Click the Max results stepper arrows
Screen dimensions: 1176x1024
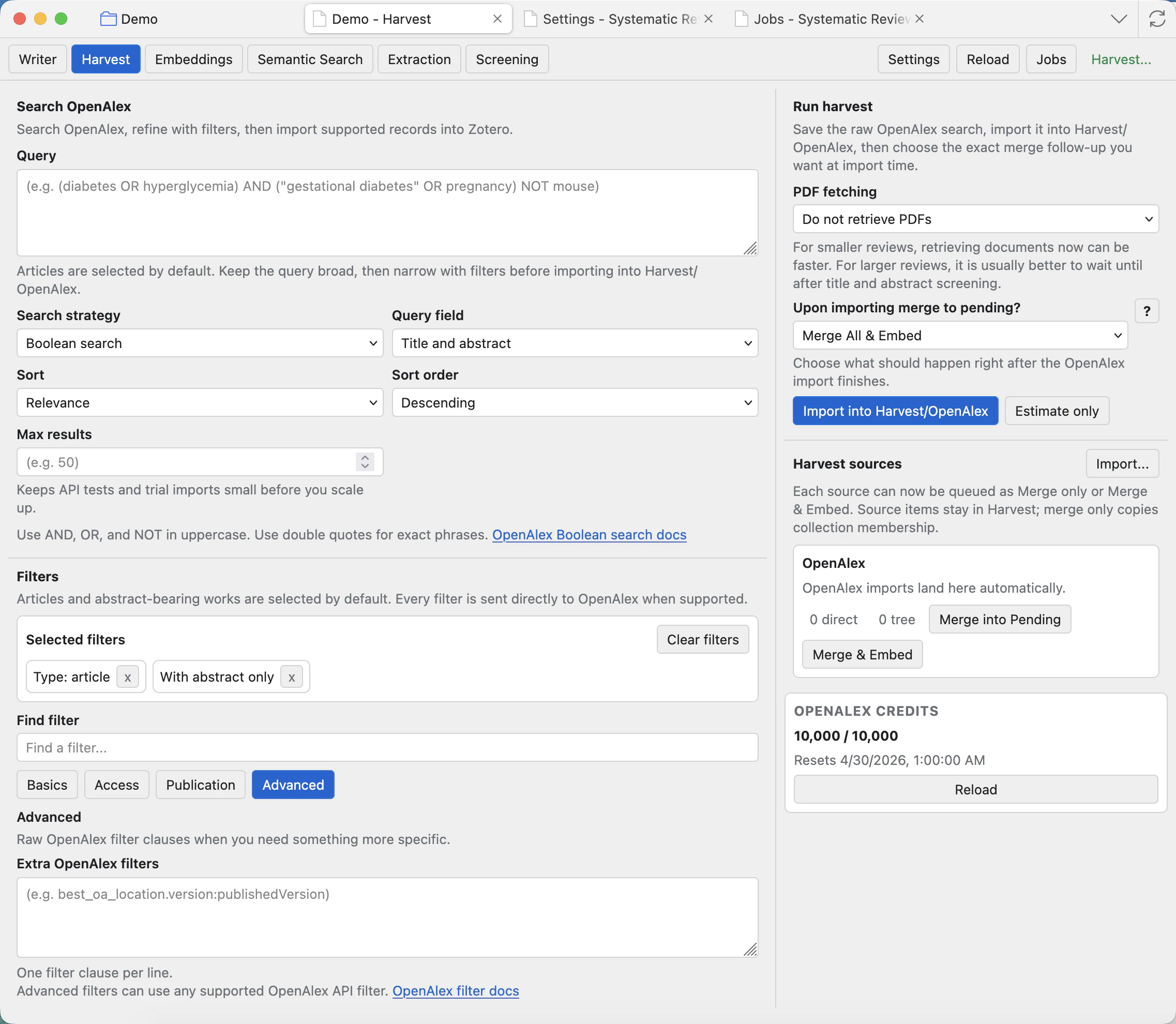tap(365, 462)
